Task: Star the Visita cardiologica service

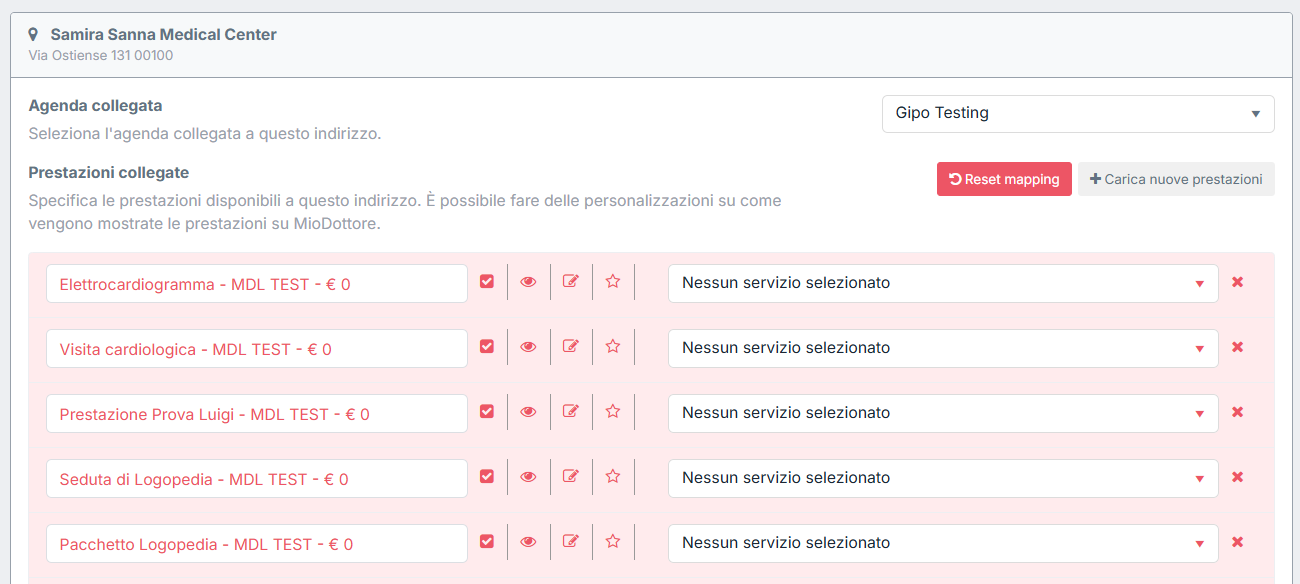Action: pyautogui.click(x=613, y=347)
